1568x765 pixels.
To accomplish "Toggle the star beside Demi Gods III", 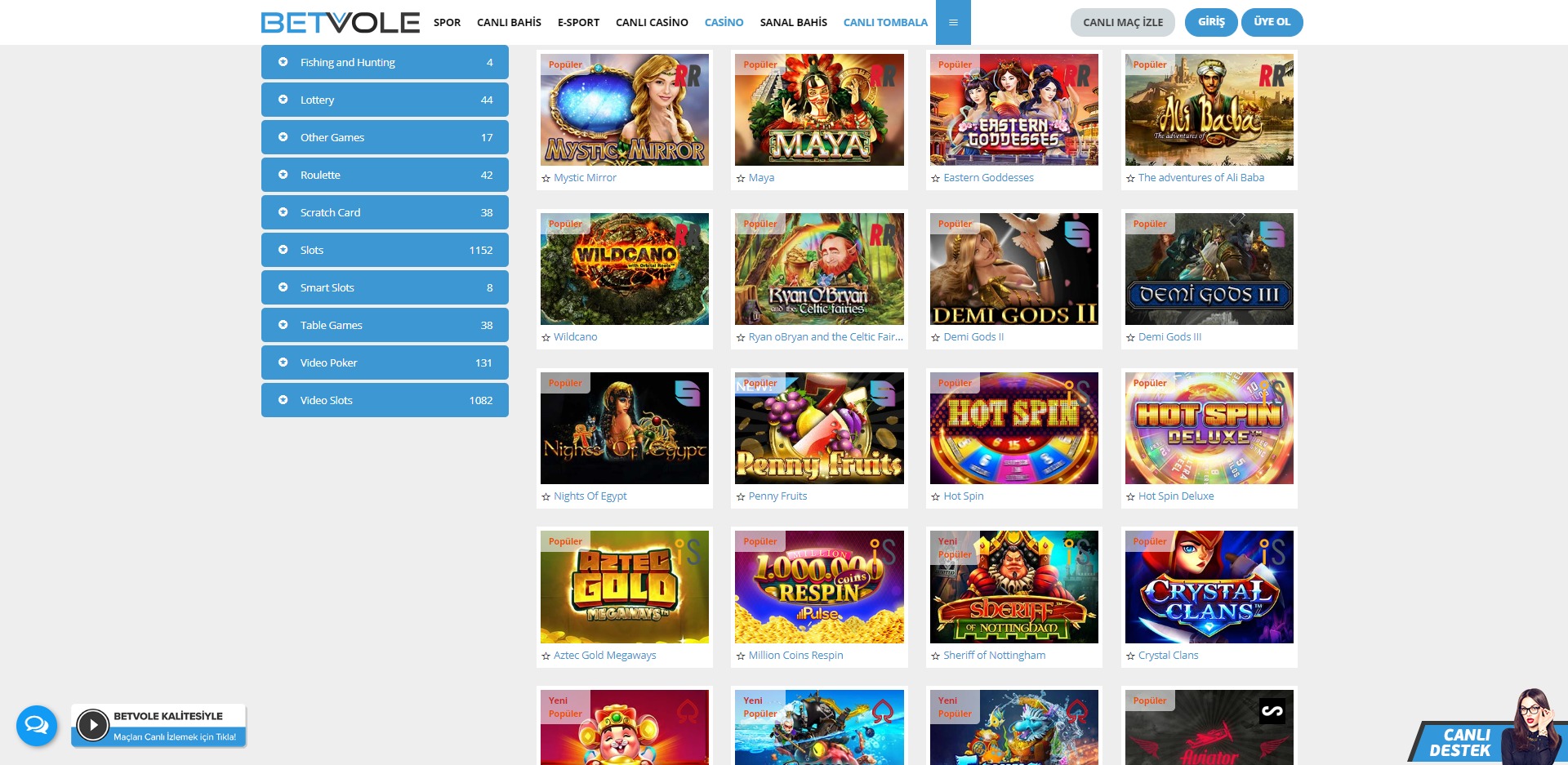I will (1131, 337).
